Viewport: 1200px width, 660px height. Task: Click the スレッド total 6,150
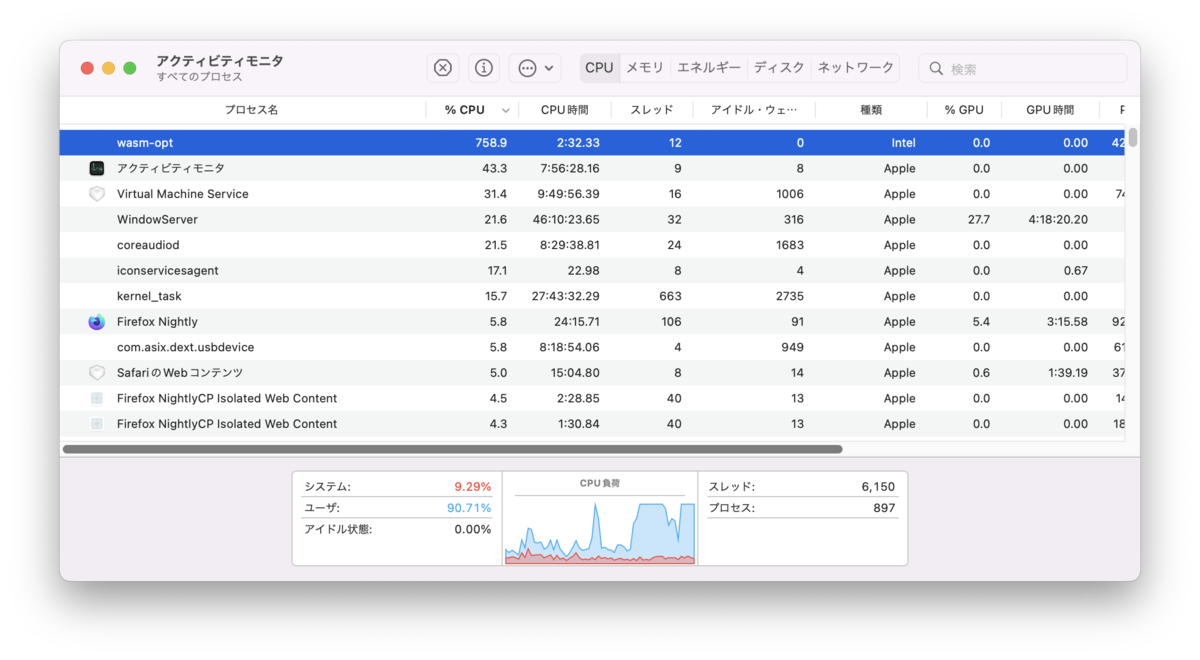(x=878, y=487)
